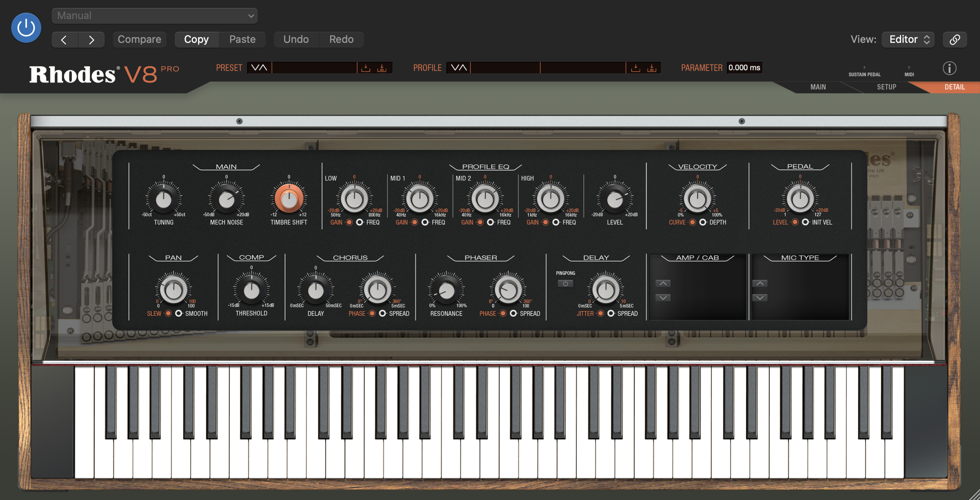
Task: Click the MECH NOISE knob
Action: tap(226, 199)
